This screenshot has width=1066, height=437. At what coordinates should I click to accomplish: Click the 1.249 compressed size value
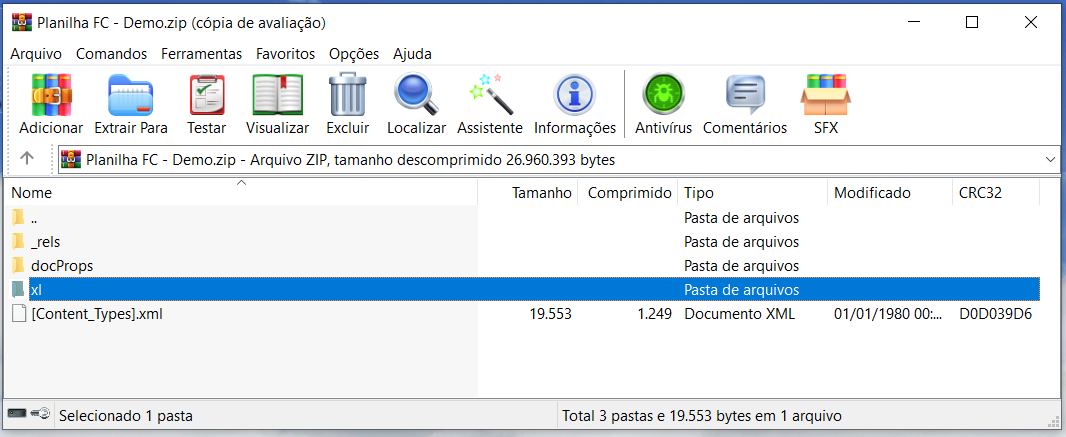[x=655, y=314]
